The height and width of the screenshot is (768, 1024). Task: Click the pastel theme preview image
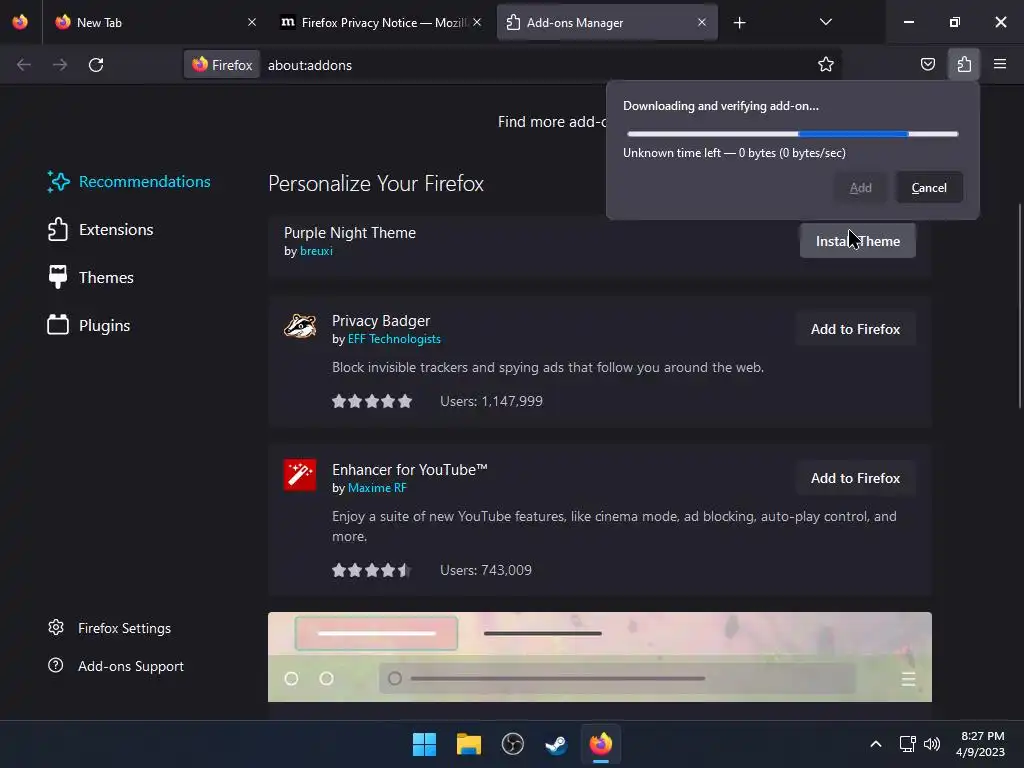tap(600, 657)
